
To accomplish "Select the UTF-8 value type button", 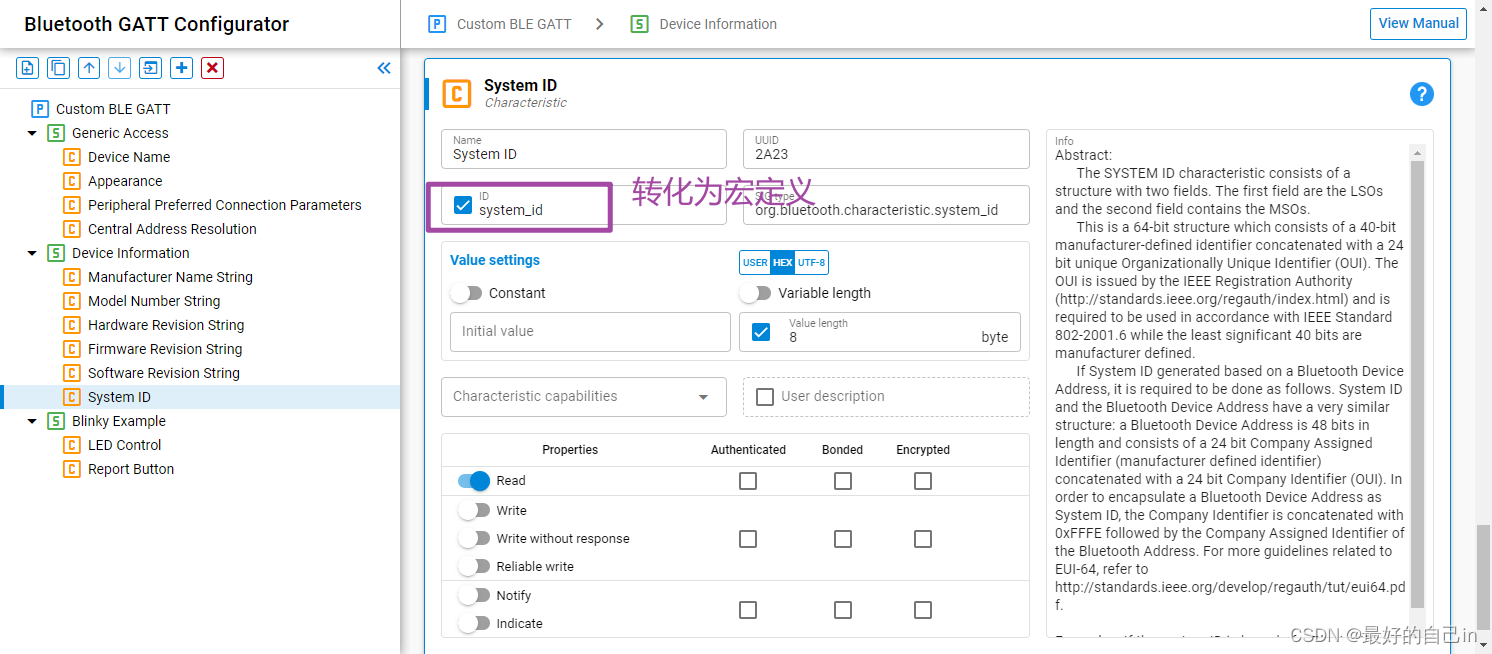I will (x=811, y=263).
